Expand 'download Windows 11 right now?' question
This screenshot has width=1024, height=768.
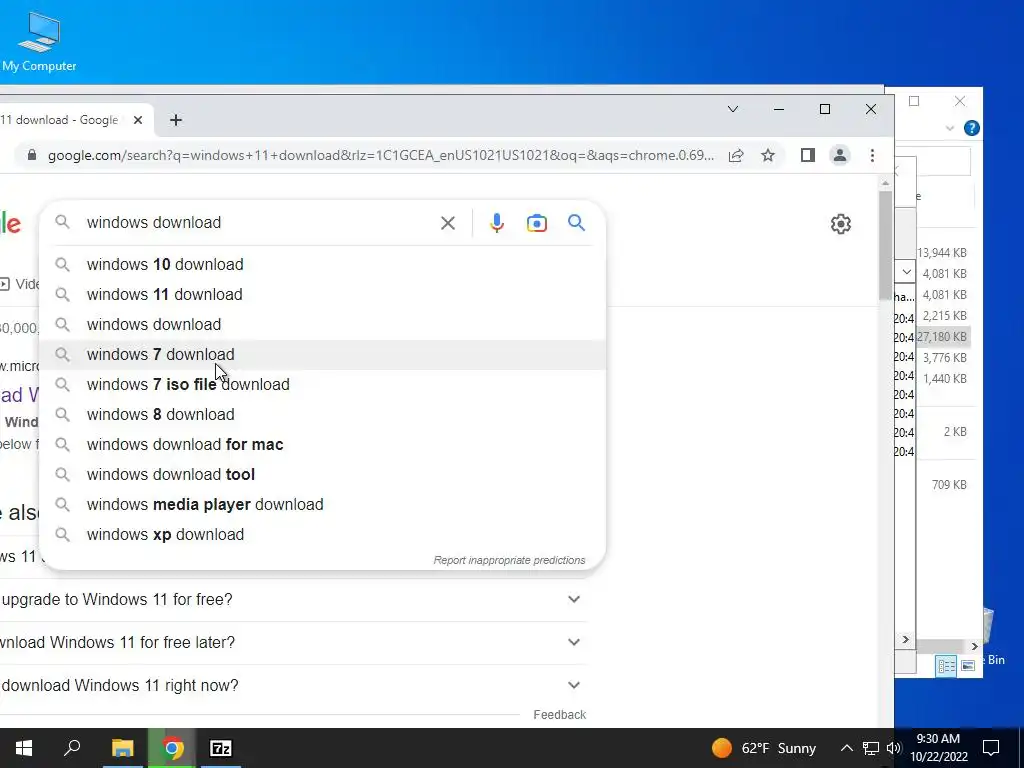click(573, 685)
